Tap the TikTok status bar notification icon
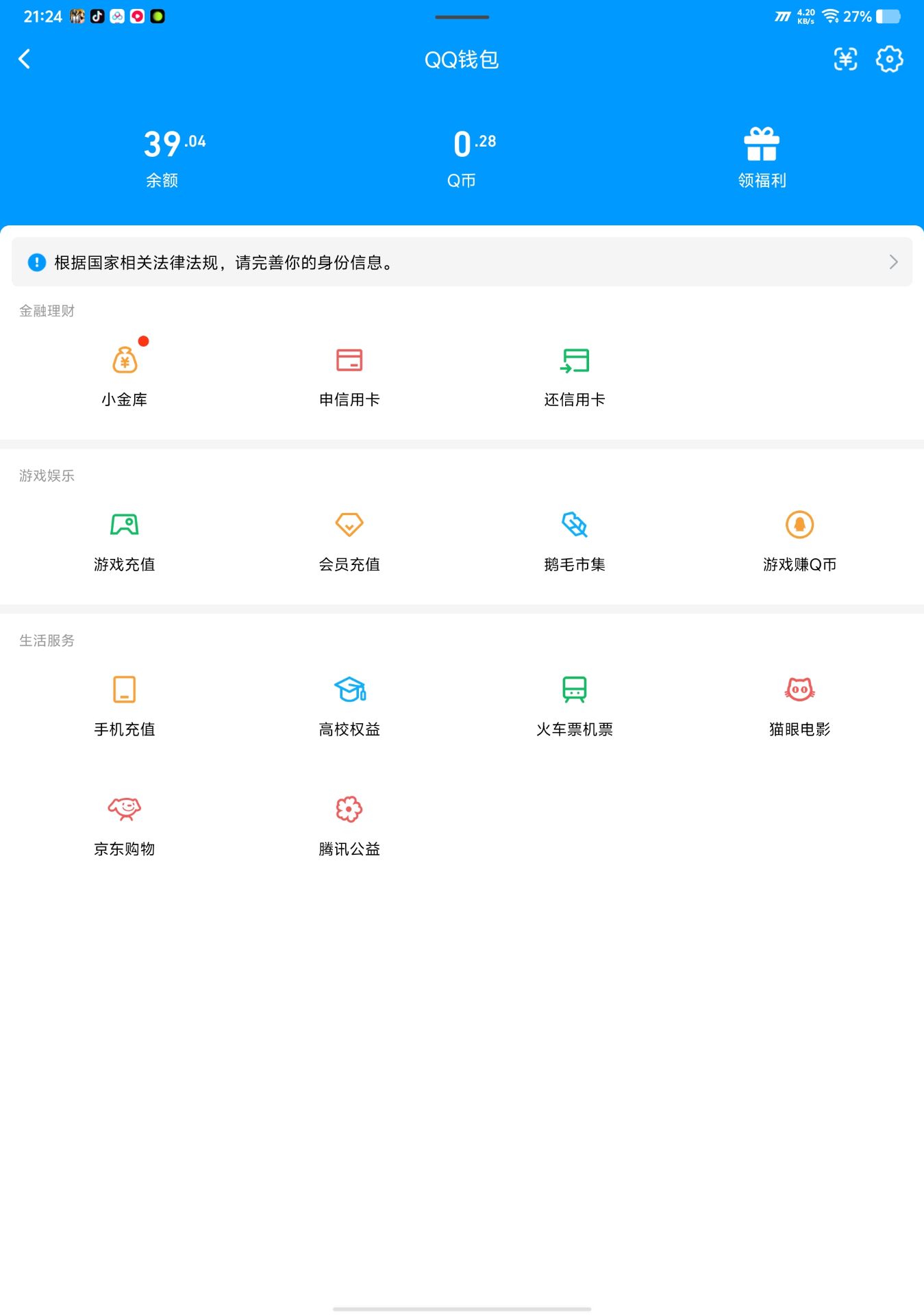The height and width of the screenshot is (1315, 924). [x=97, y=16]
